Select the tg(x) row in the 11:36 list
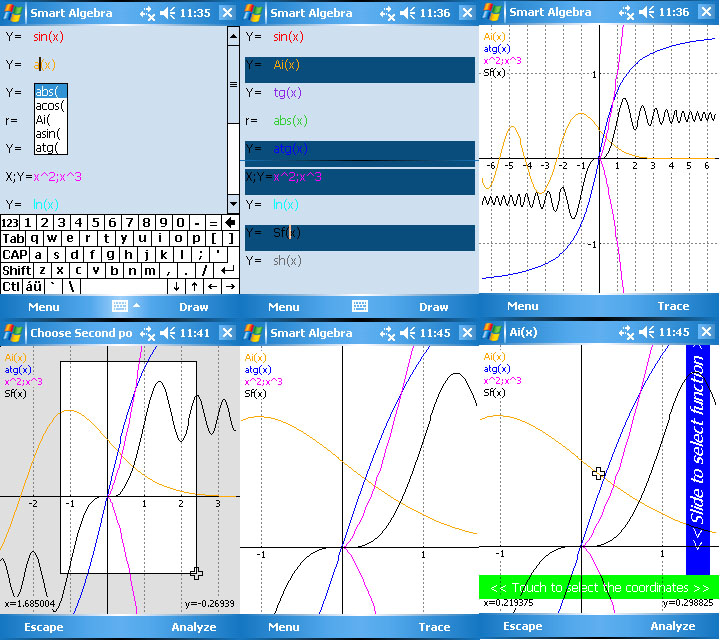720x640 pixels. (360, 92)
